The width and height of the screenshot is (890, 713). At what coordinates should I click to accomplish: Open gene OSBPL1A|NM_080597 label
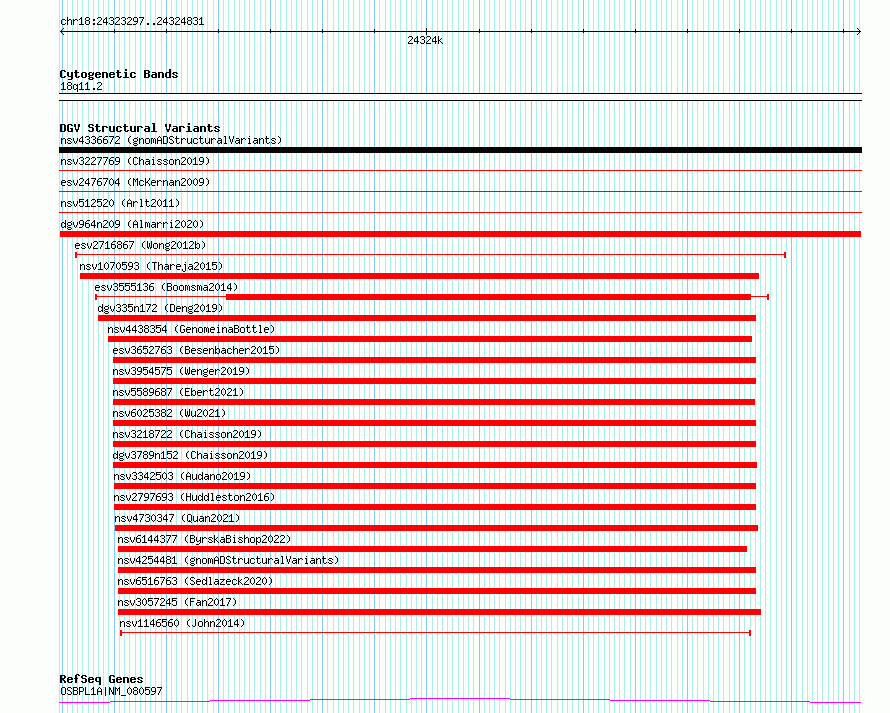click(x=111, y=691)
